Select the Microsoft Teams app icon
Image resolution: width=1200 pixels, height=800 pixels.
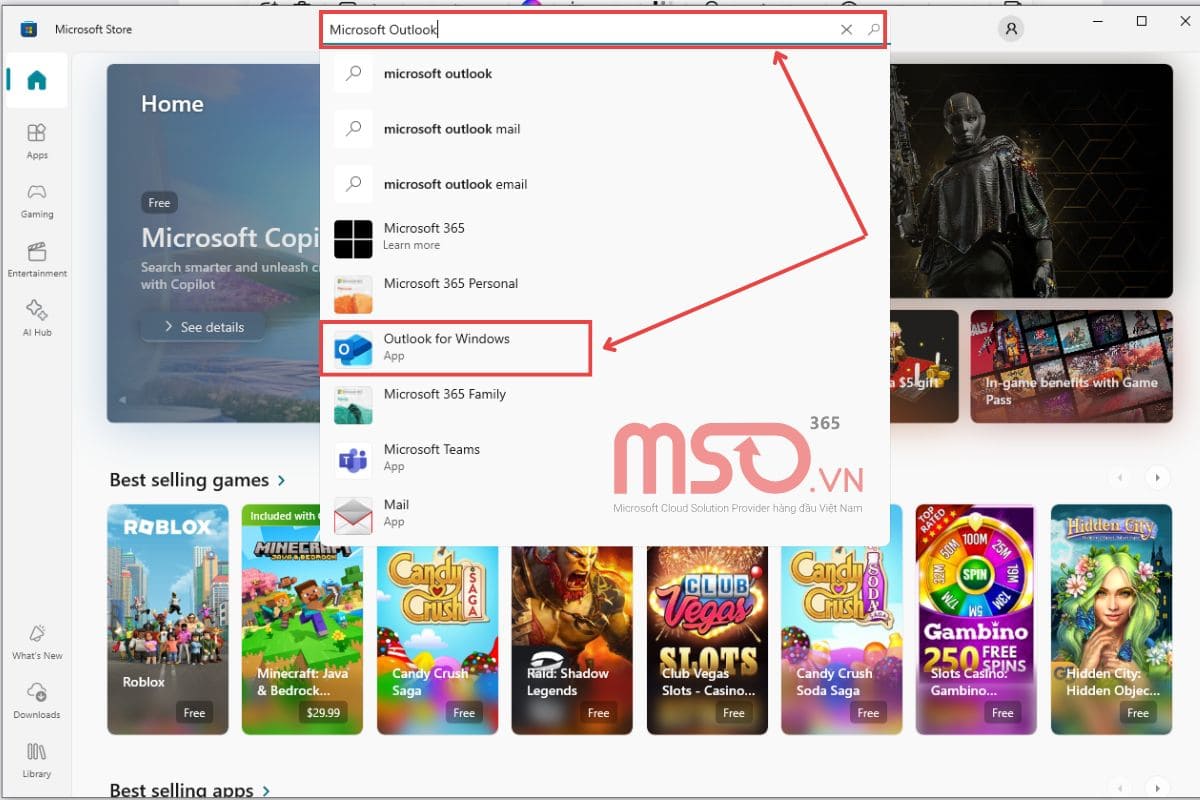pyautogui.click(x=353, y=460)
